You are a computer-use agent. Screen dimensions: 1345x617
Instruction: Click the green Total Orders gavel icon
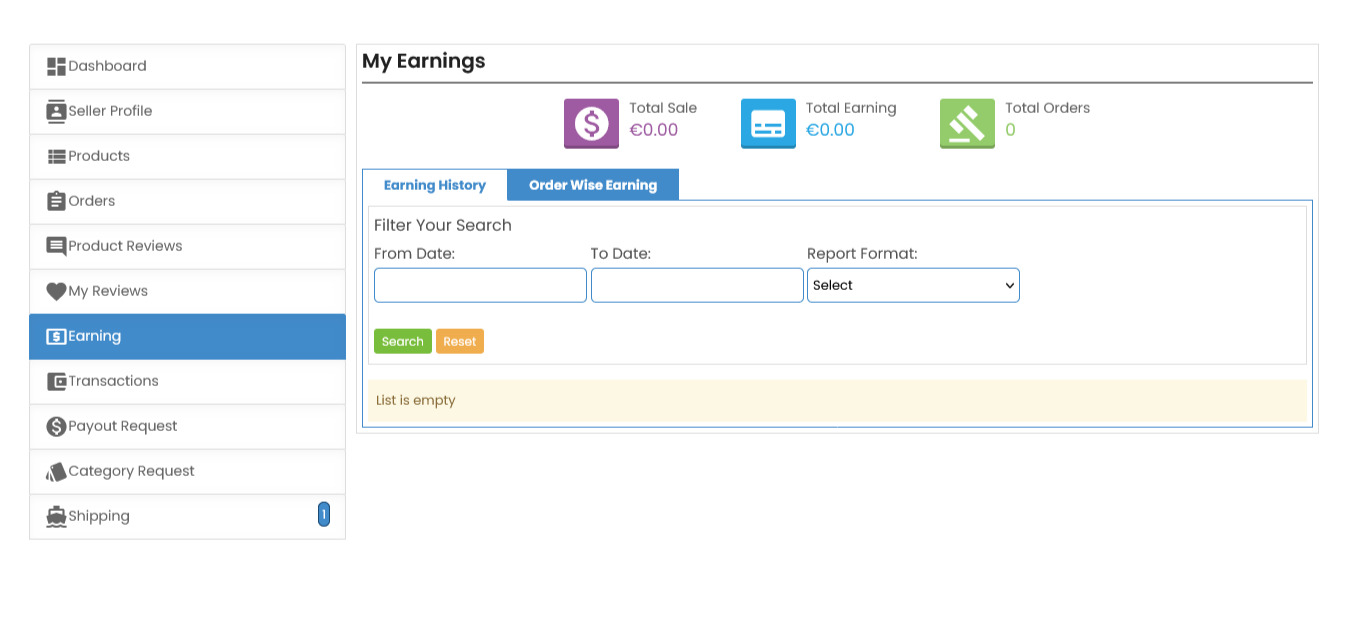(967, 123)
